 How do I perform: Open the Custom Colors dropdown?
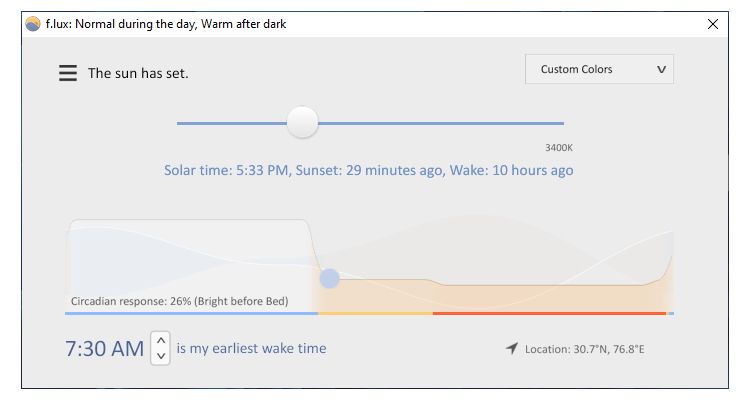[x=599, y=69]
